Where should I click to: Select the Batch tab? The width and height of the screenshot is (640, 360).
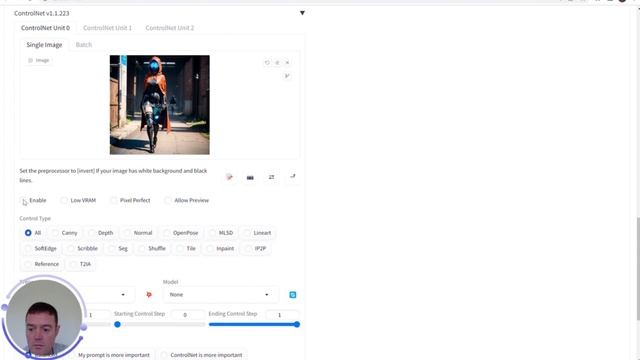pos(84,45)
